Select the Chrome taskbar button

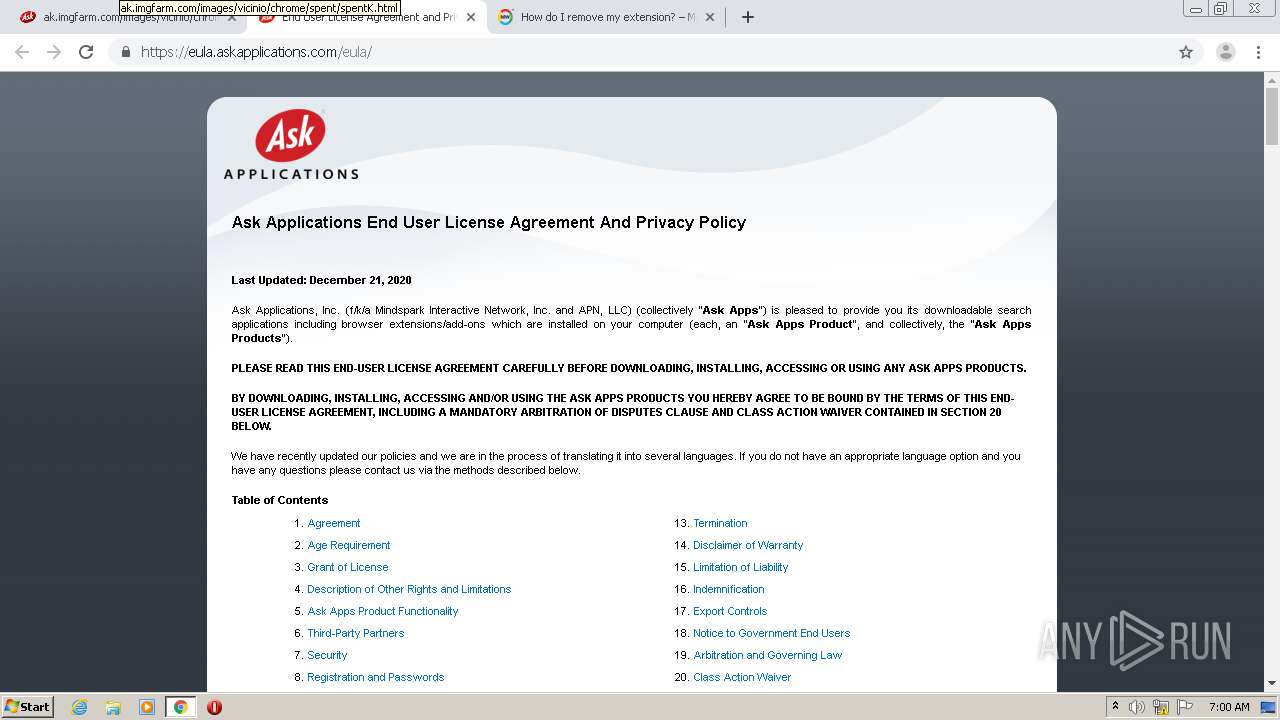pos(181,707)
